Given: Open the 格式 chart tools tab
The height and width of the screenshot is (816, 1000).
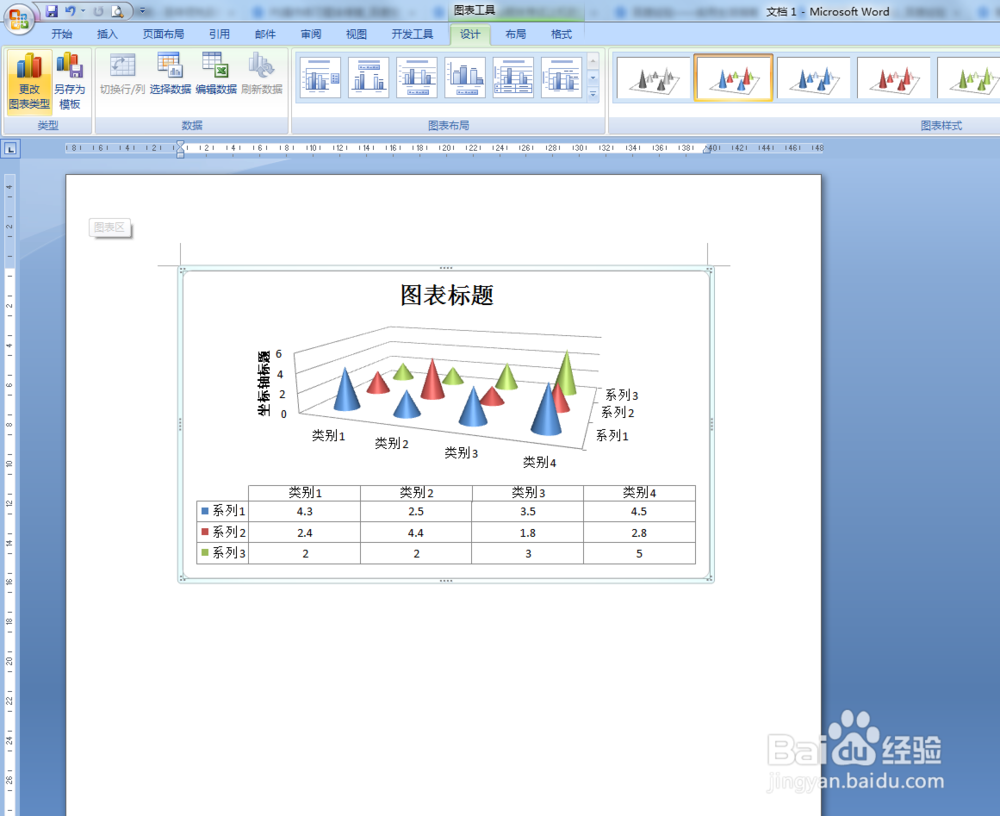Looking at the screenshot, I should (x=561, y=34).
